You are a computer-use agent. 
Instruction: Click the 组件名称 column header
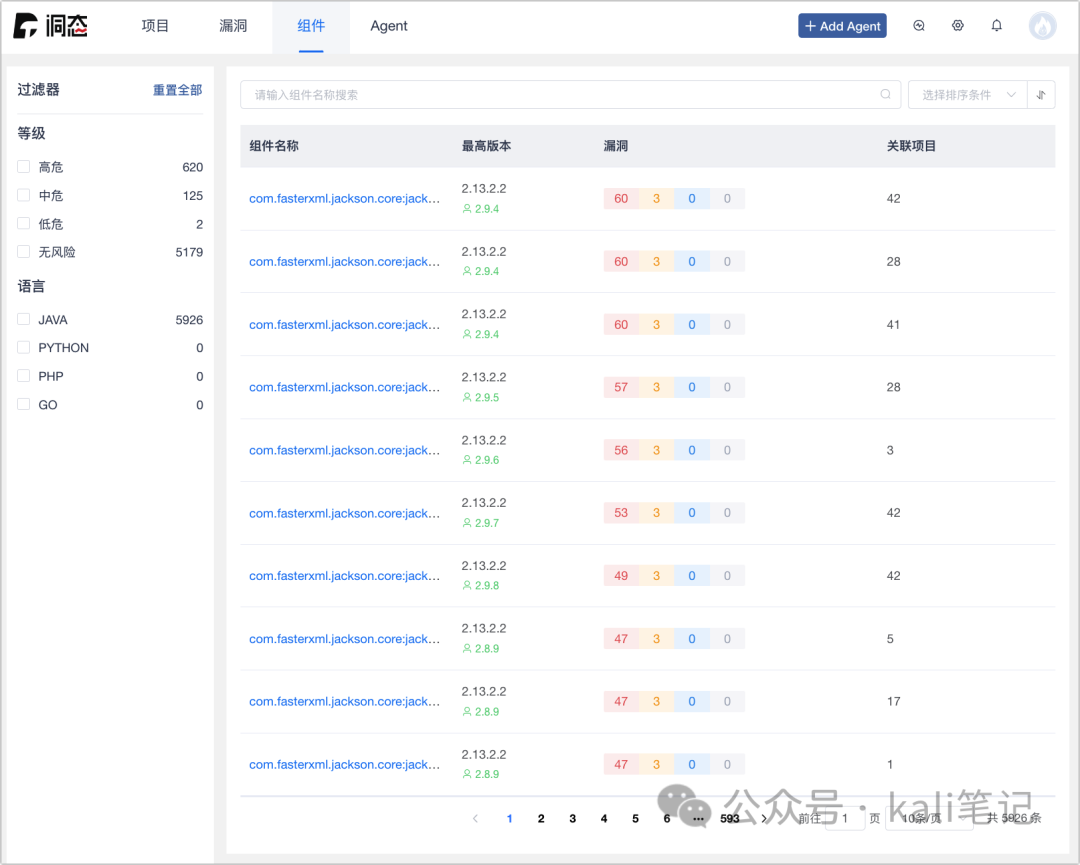click(273, 146)
